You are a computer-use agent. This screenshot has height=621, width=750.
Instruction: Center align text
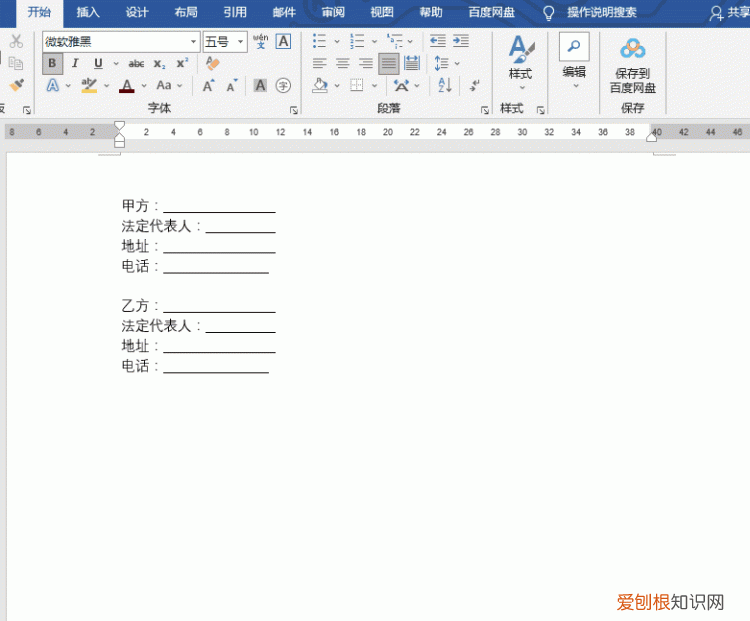point(342,63)
